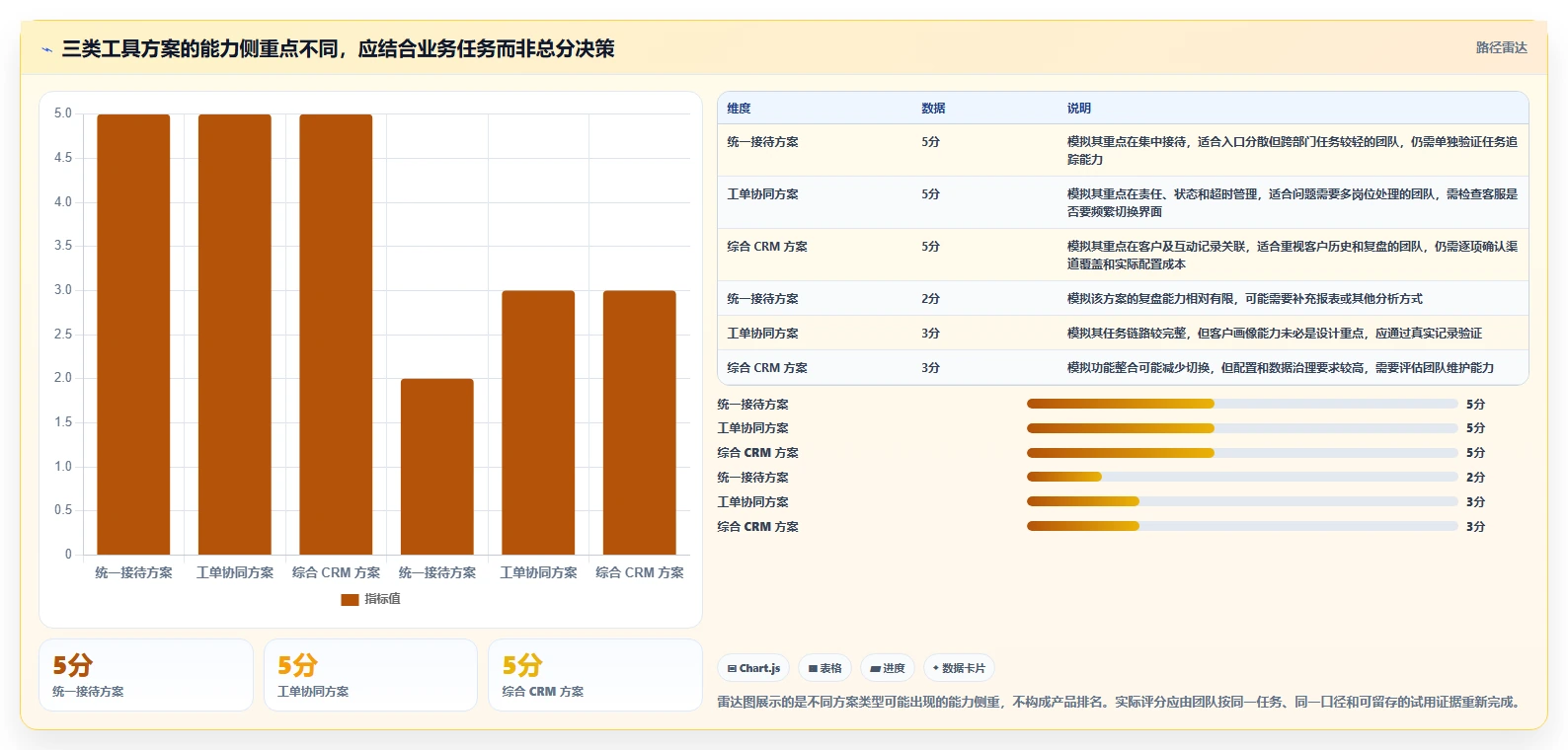Viewport: 1568px width, 750px height.
Task: Open the 5分 统一接待方案 data card
Action: point(146,675)
